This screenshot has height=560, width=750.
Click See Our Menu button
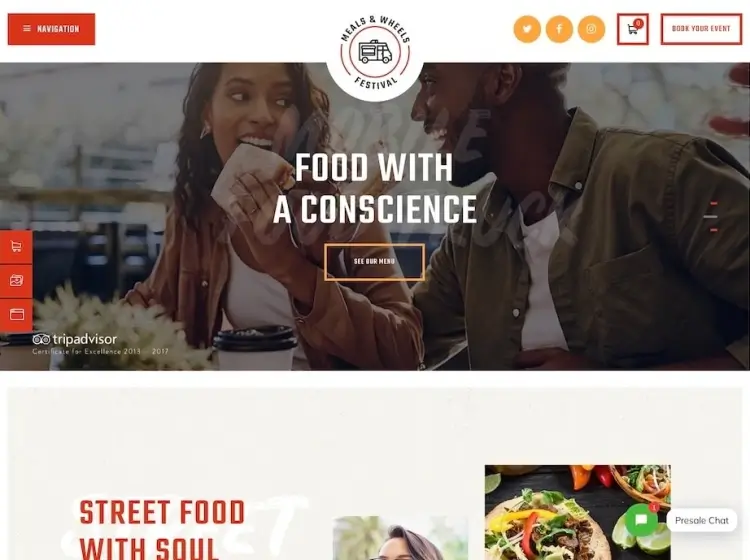pos(374,262)
